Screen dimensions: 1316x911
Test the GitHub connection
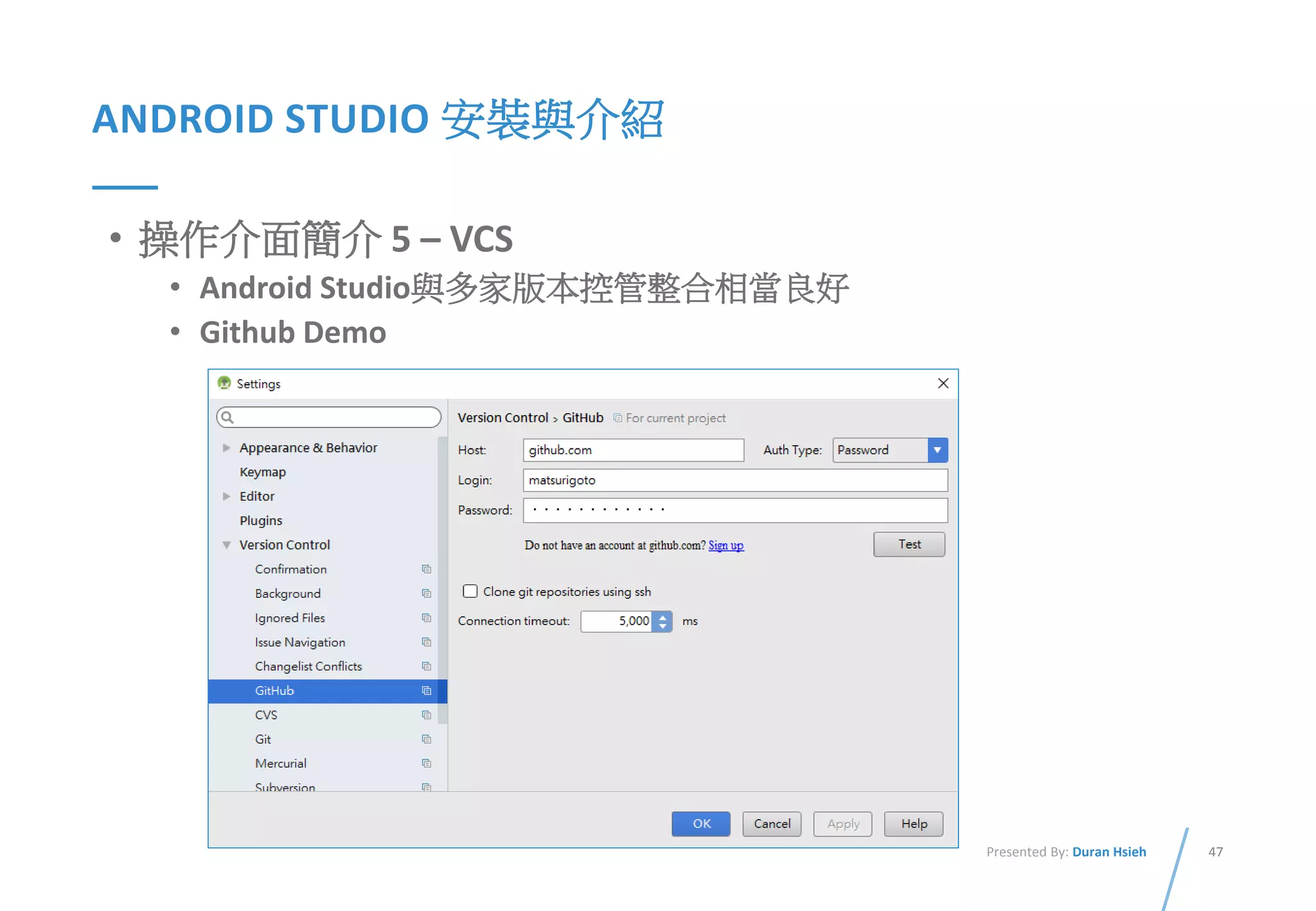[x=909, y=544]
